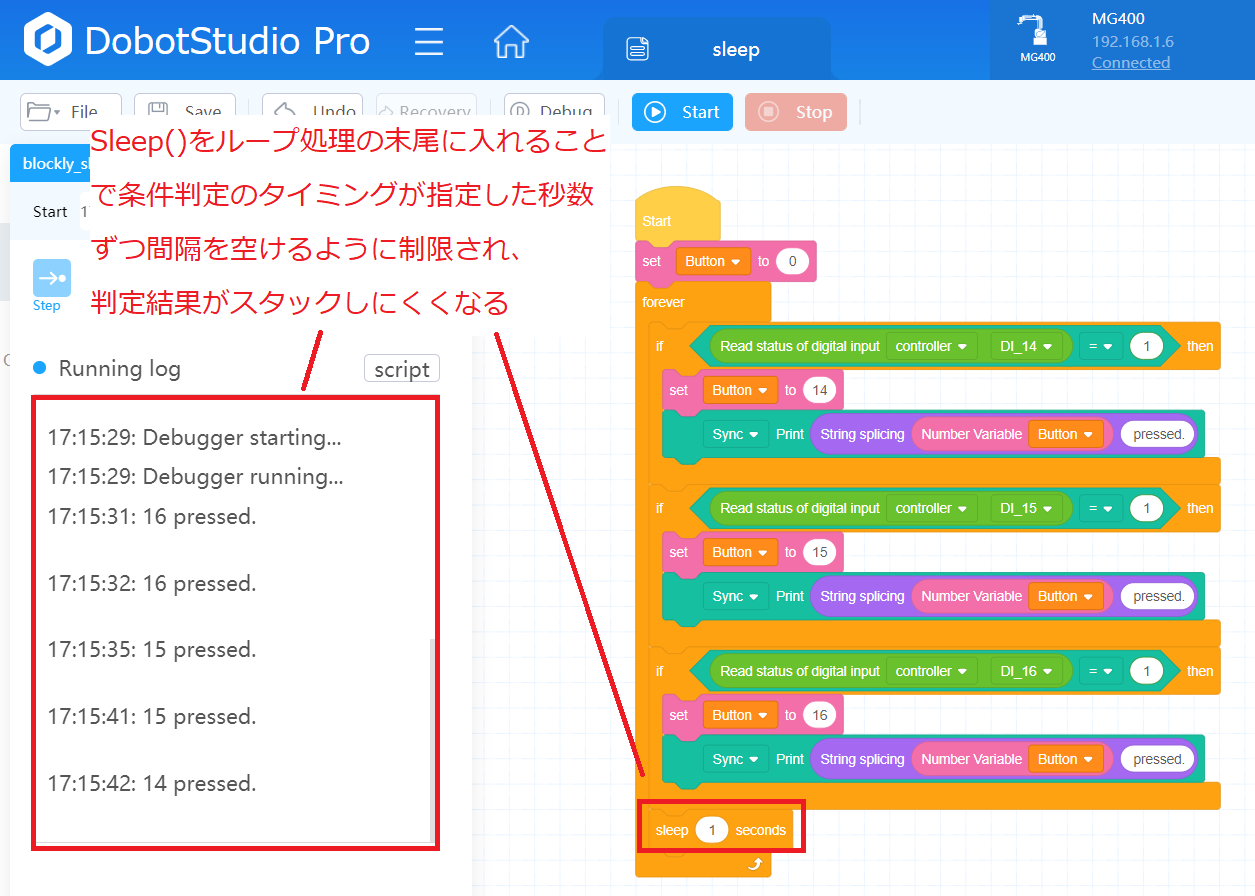
Task: Click the Debug toolbar icon
Action: tap(521, 110)
